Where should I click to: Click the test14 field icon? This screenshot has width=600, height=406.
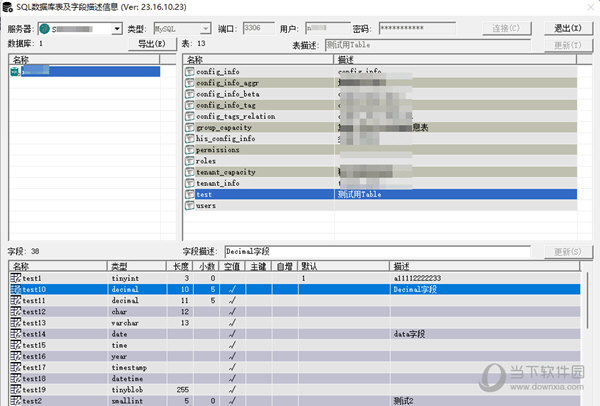pos(15,333)
